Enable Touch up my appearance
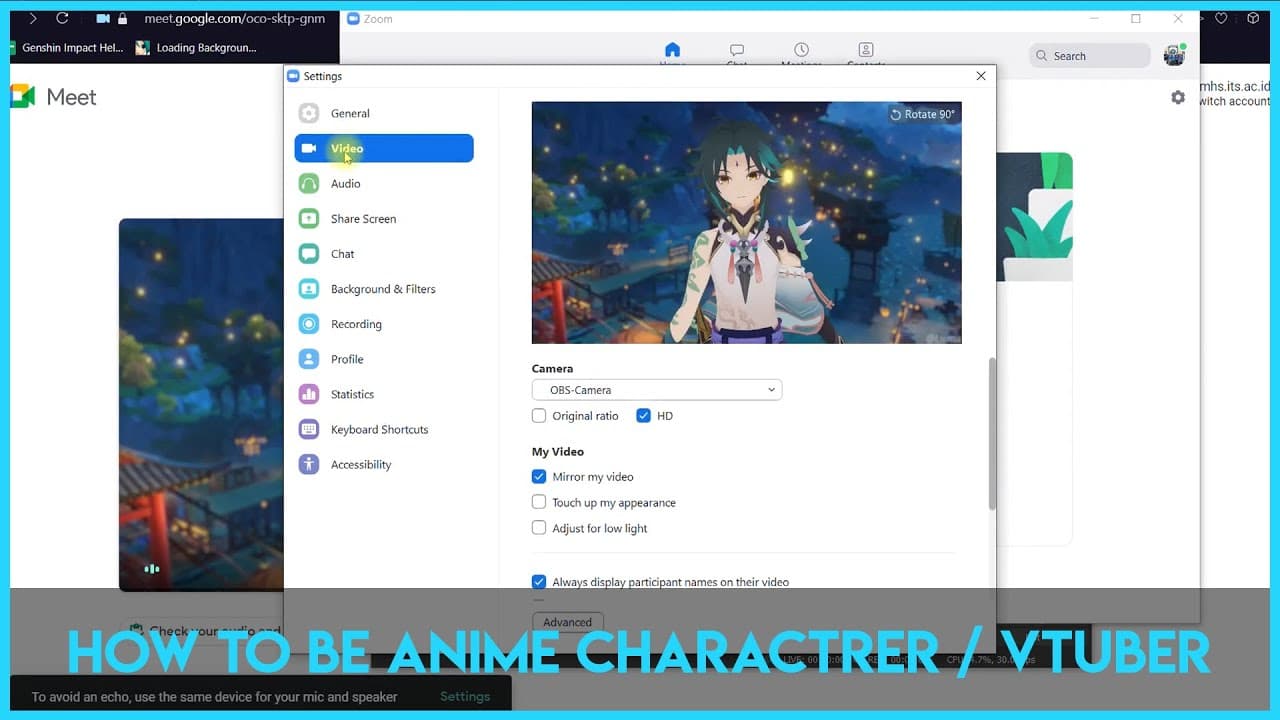 pyautogui.click(x=539, y=503)
